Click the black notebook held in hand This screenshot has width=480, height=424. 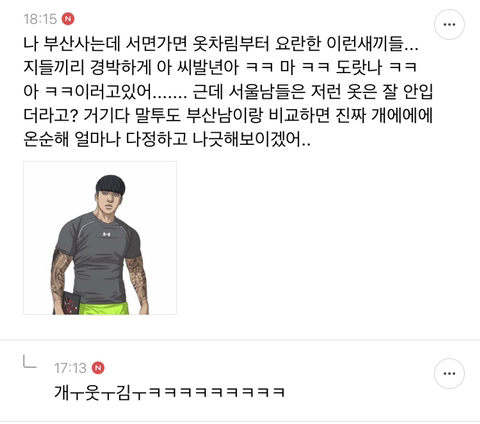(69, 303)
